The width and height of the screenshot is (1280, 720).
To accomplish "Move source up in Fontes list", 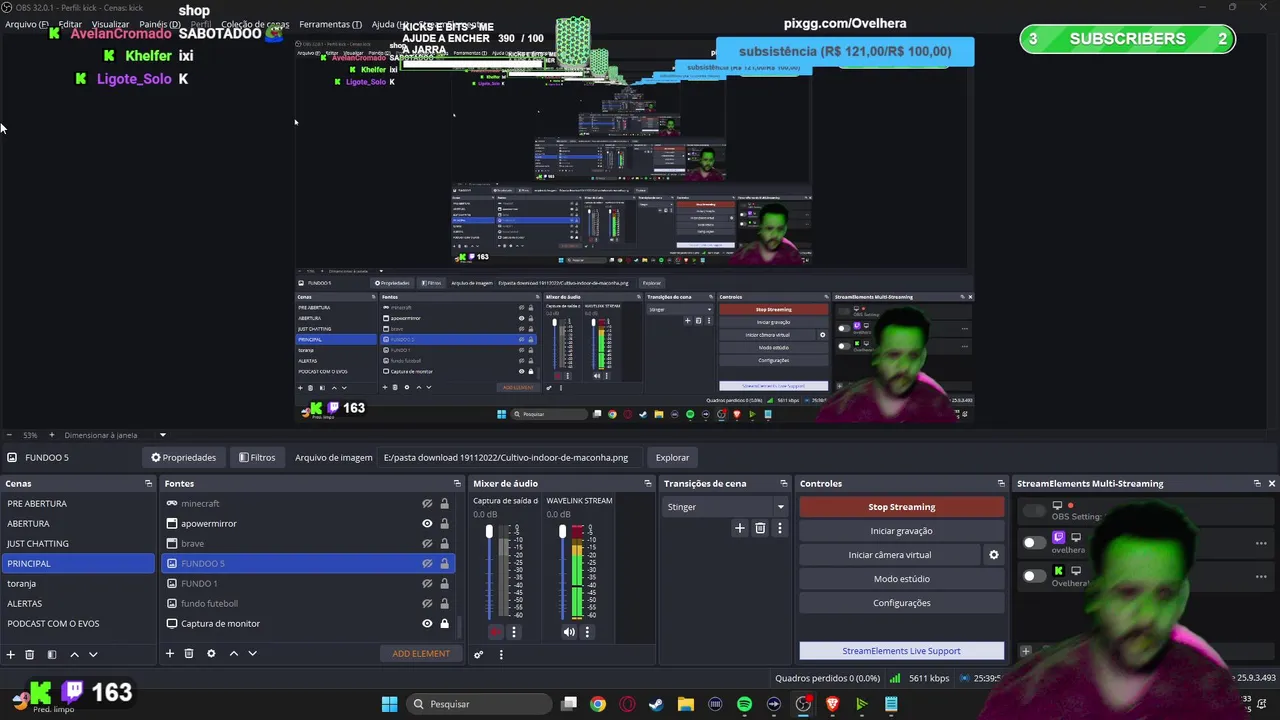I will 233,653.
